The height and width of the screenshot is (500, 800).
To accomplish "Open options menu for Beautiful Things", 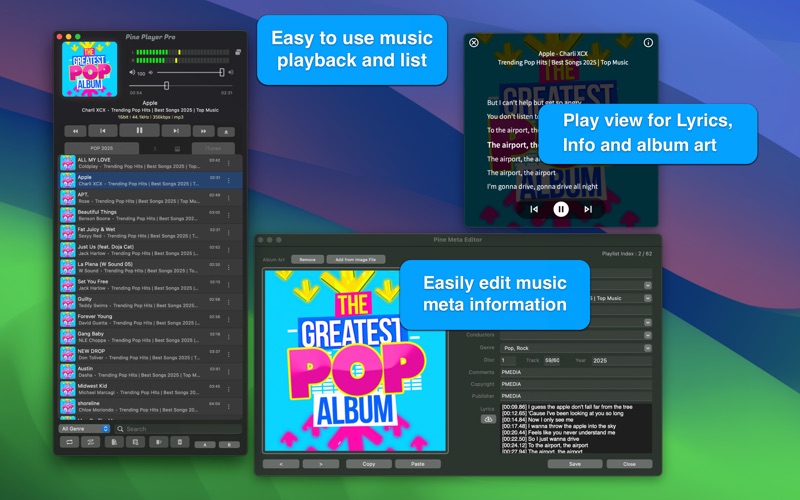I will click(x=229, y=215).
